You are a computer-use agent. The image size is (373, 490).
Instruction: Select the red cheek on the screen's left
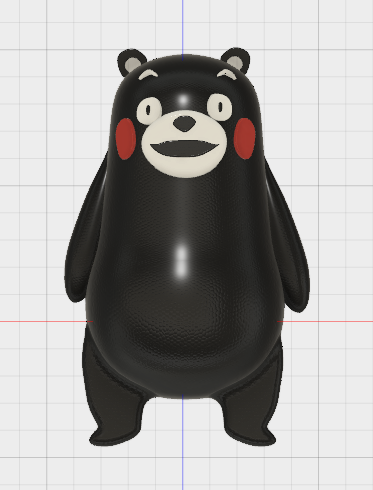pos(126,139)
